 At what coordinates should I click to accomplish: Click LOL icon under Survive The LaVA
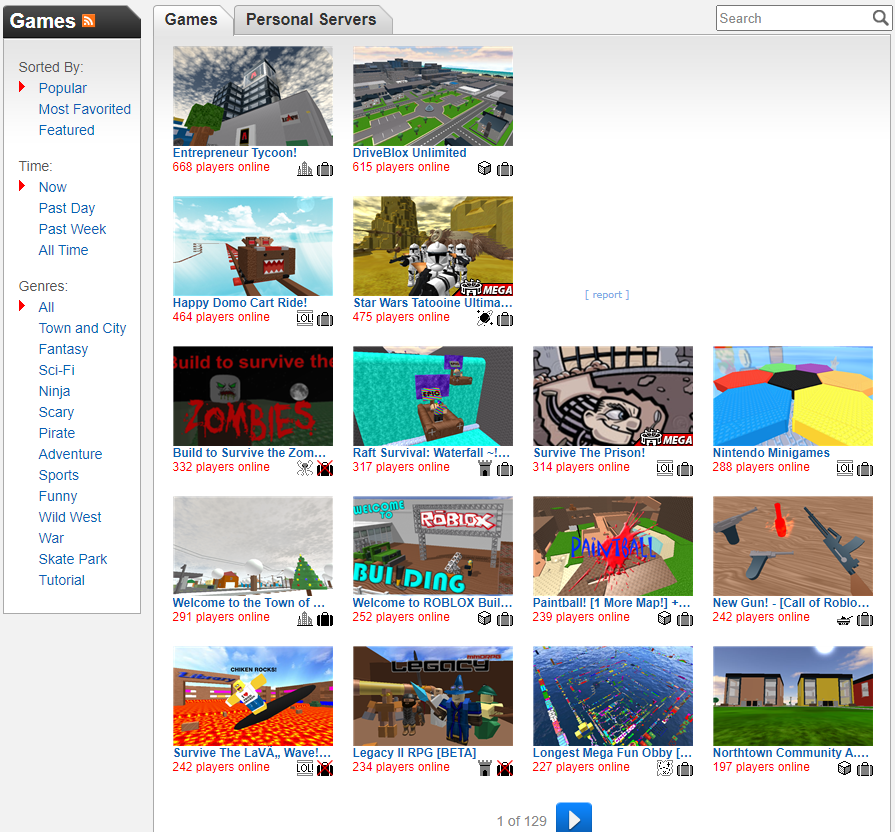pyautogui.click(x=305, y=769)
